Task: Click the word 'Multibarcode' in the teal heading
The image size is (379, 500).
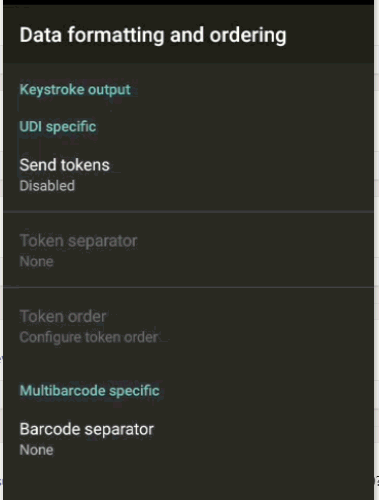Action: pyautogui.click(x=62, y=390)
